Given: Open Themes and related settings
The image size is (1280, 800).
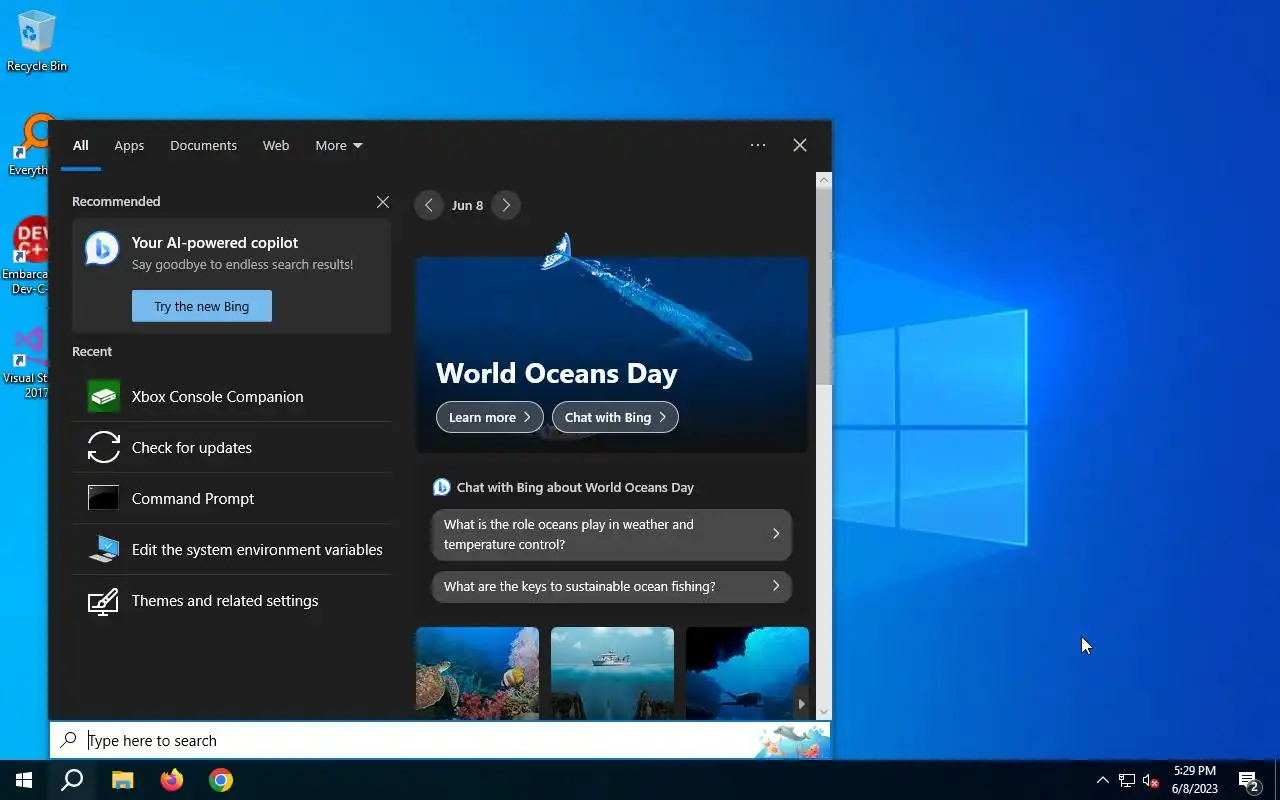Looking at the screenshot, I should coord(231,600).
